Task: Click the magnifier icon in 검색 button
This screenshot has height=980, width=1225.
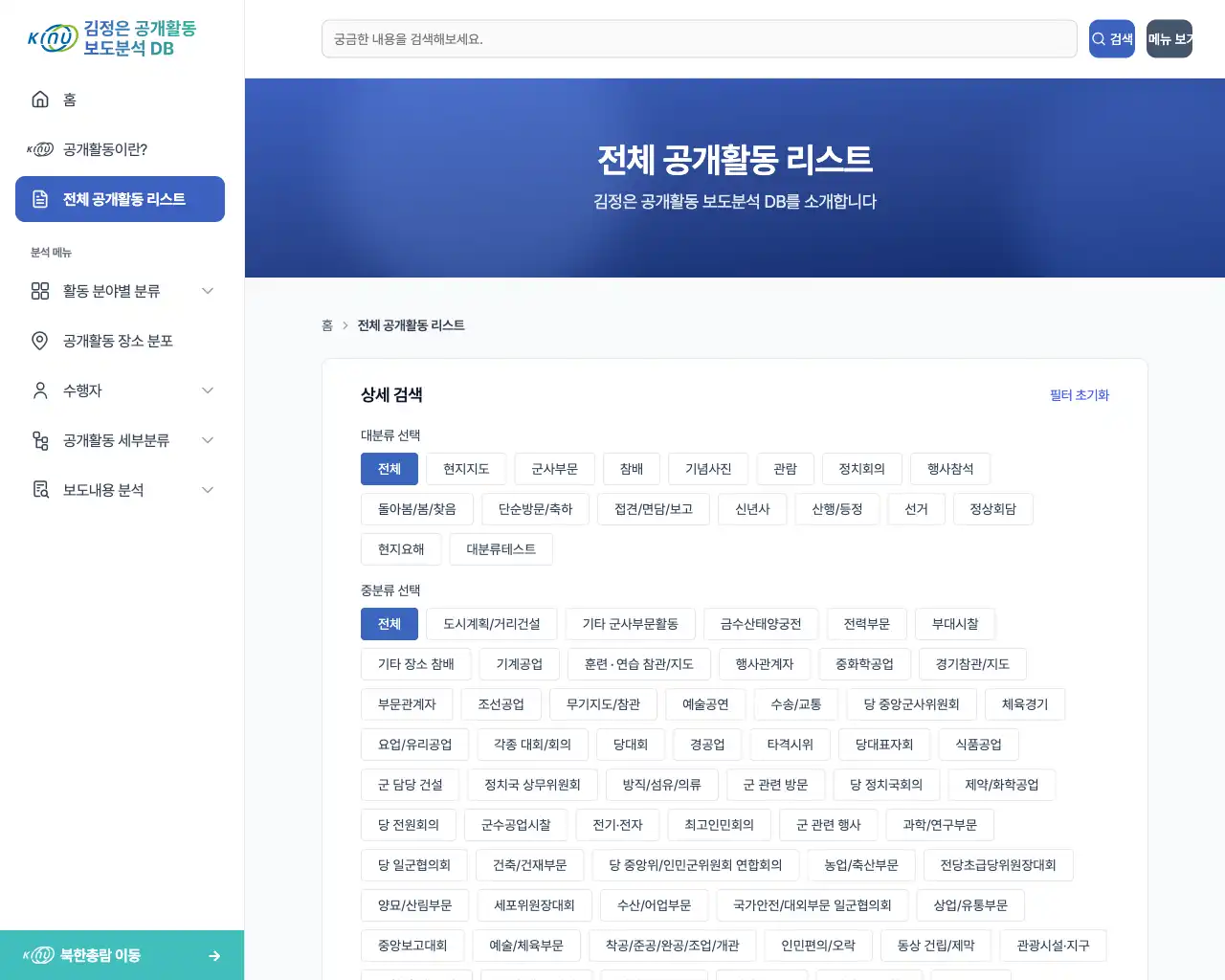Action: point(1099,39)
